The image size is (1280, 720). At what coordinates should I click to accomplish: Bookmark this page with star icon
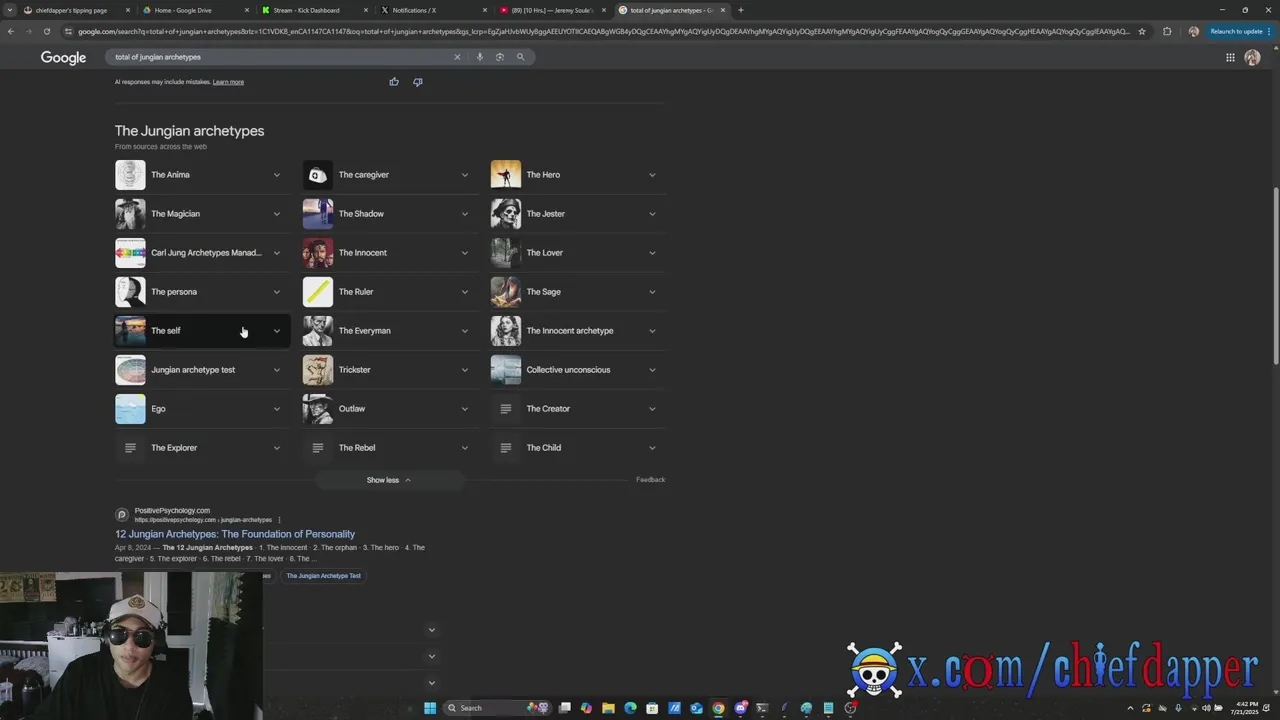pyautogui.click(x=1142, y=31)
